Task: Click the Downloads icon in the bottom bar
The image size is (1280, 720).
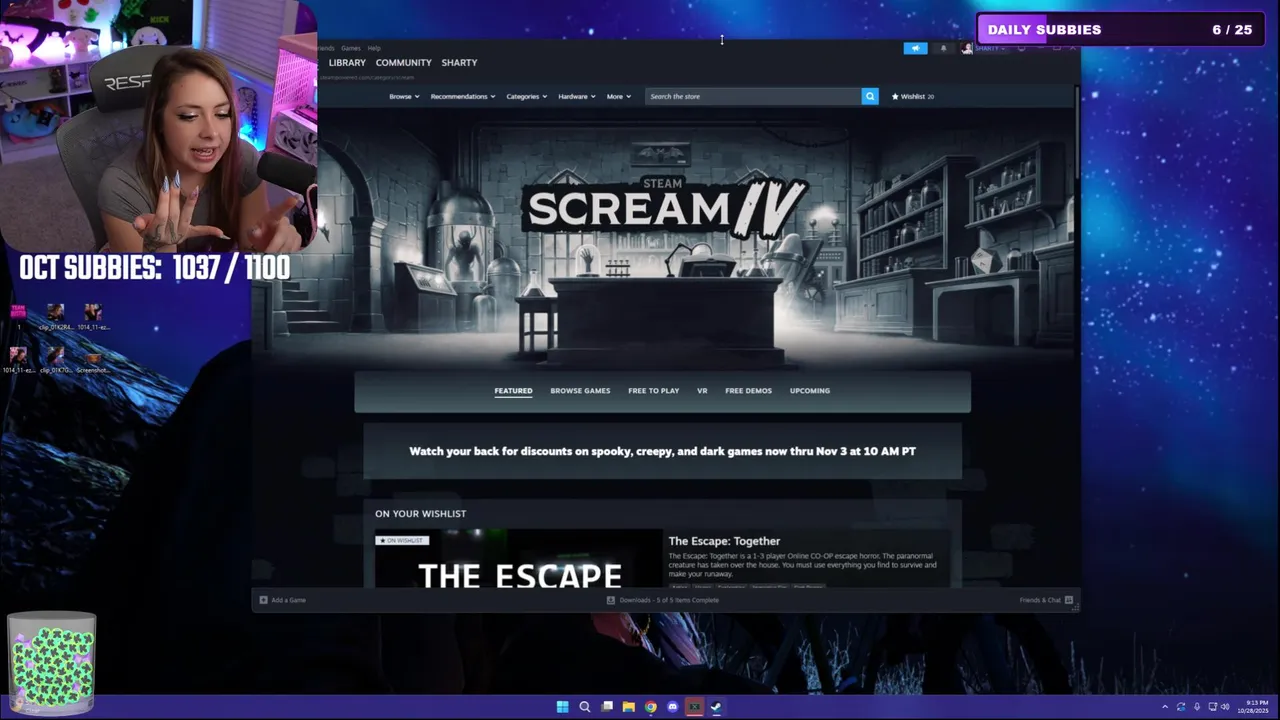Action: [611, 600]
